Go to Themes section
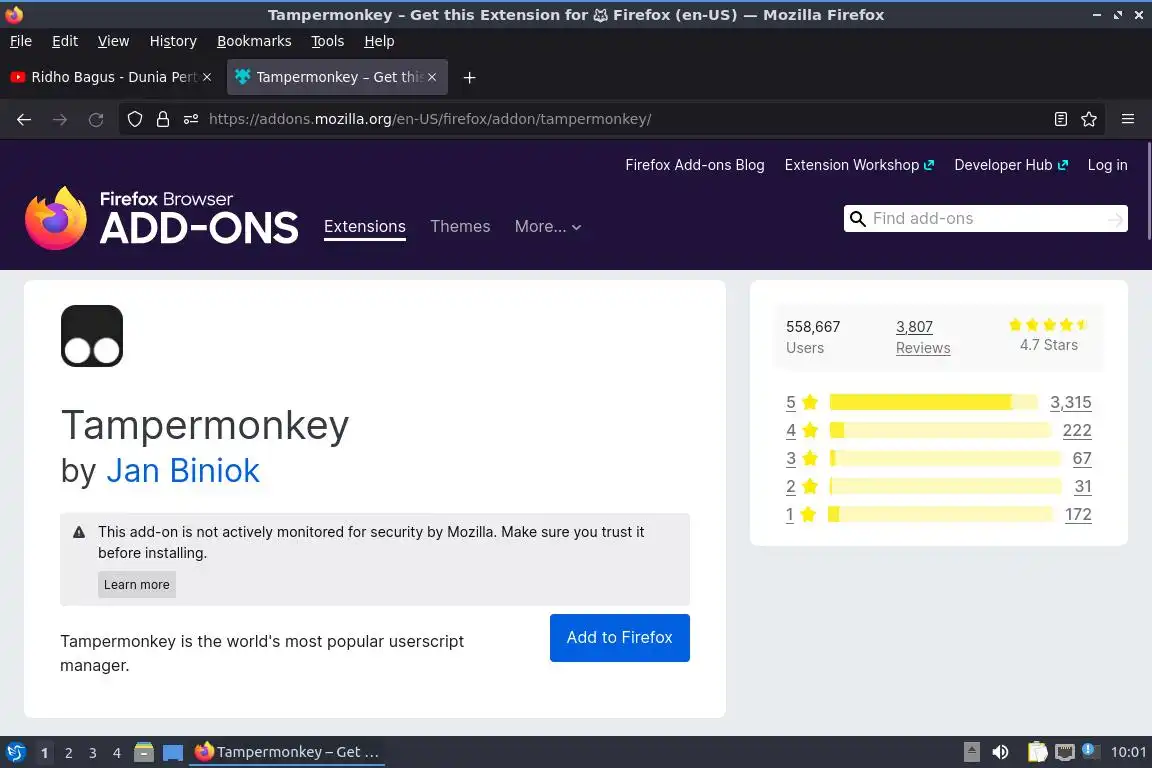Viewport: 1152px width, 768px height. point(460,226)
